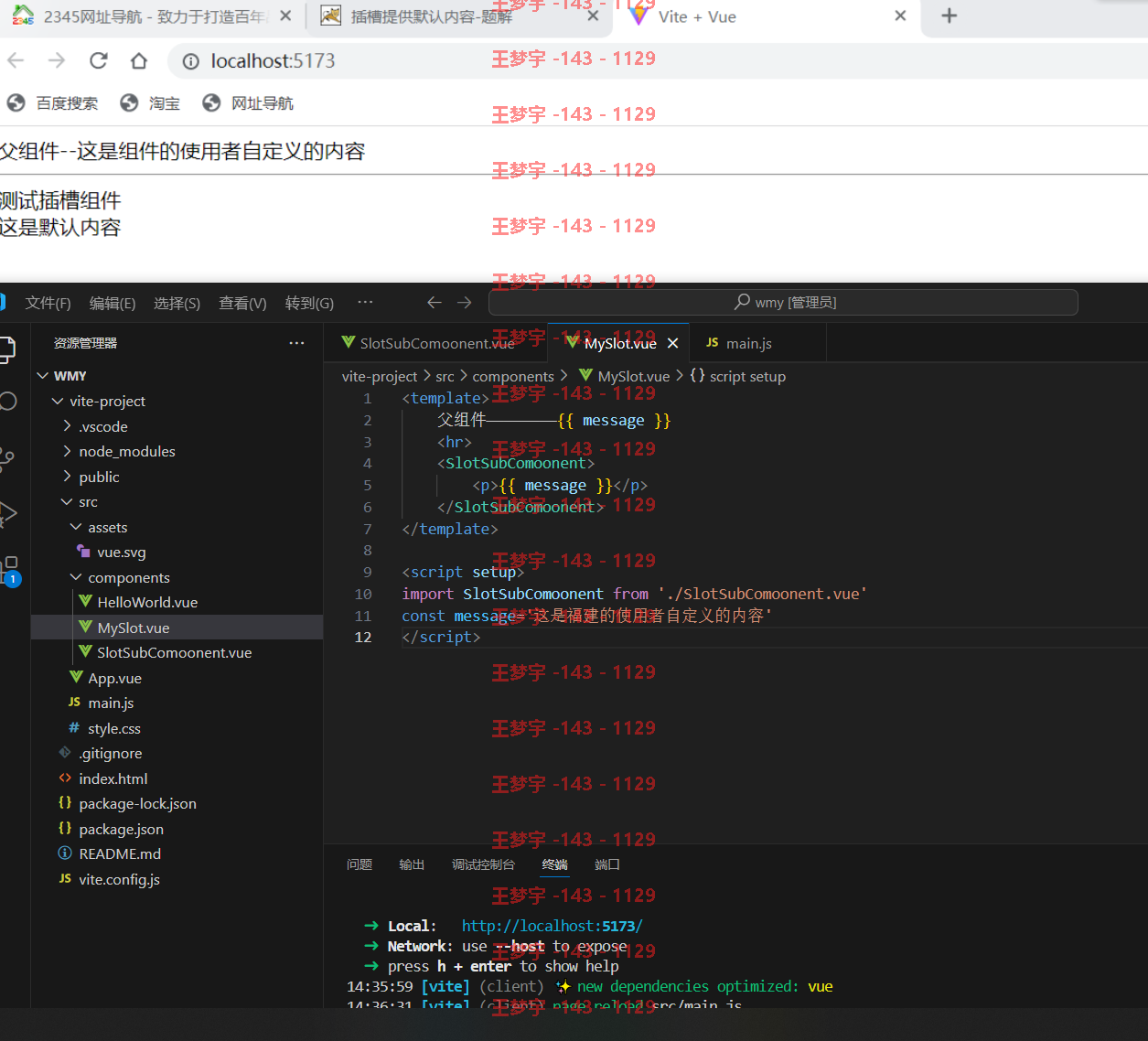Screen dimensions: 1148x1041
Task: Open package.json in the file tree
Action: click(x=121, y=829)
